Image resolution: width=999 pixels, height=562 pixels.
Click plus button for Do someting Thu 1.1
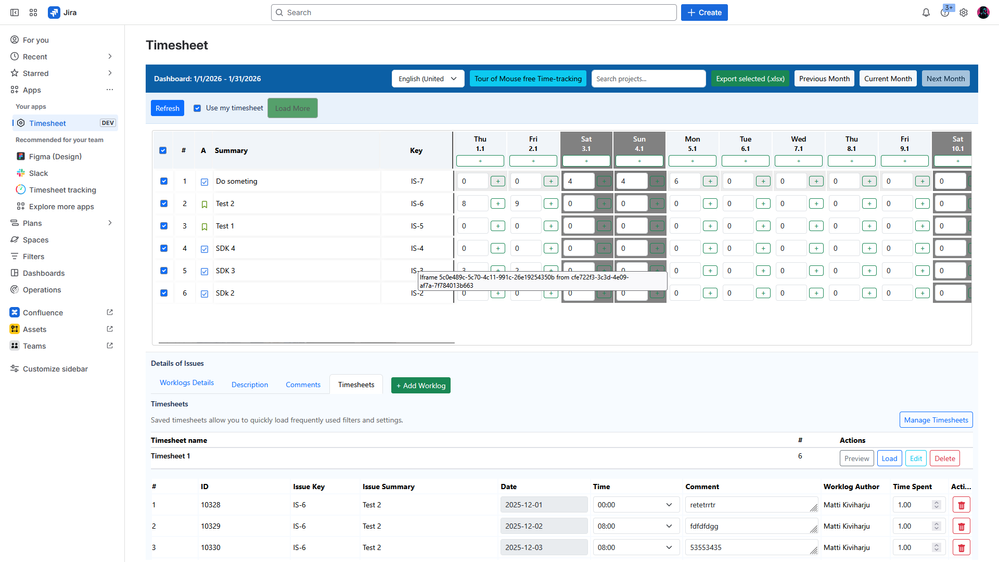pyautogui.click(x=498, y=181)
